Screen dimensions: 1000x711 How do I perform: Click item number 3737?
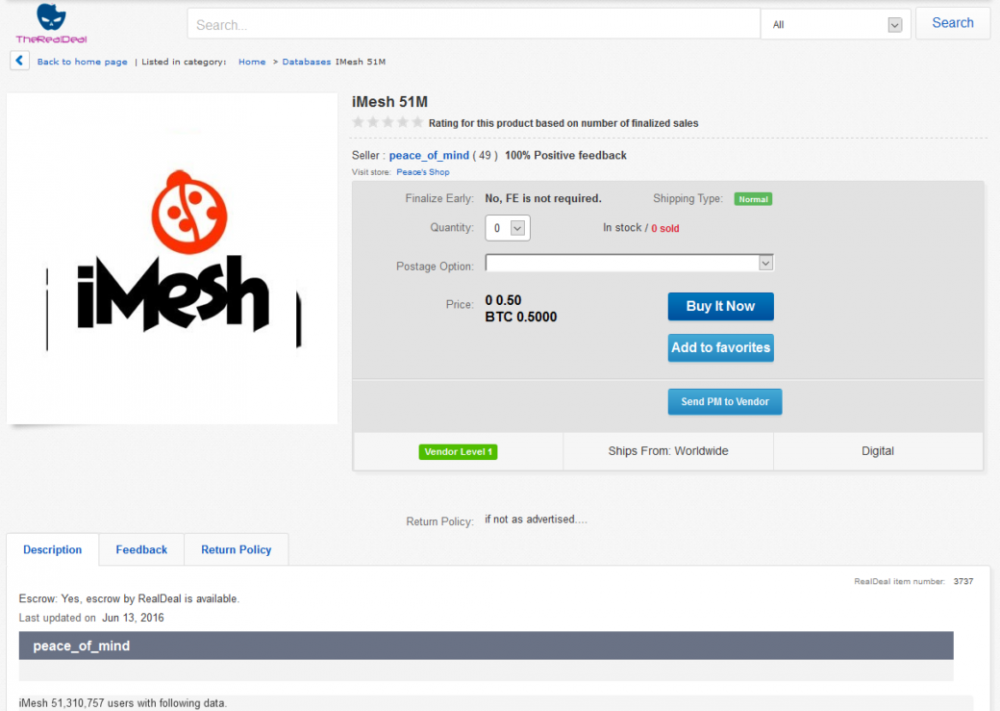963,581
